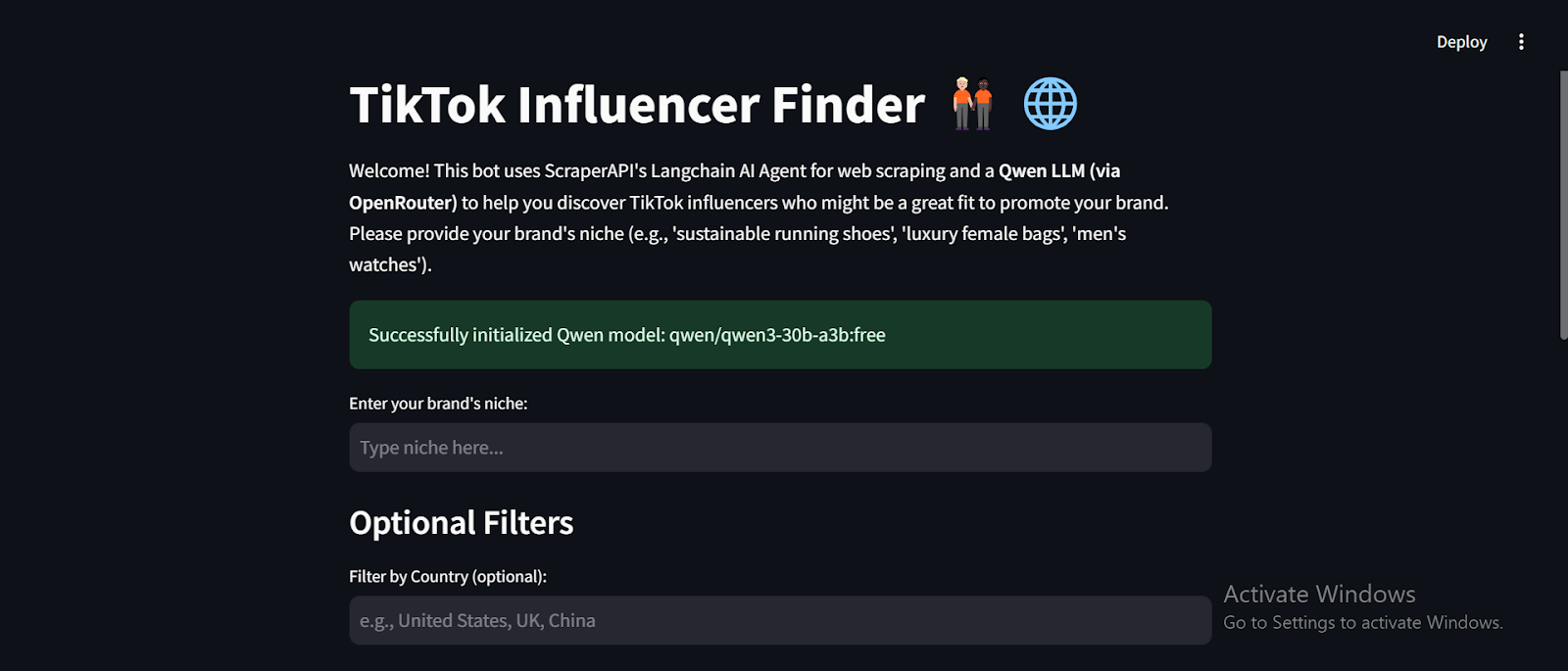The image size is (1568, 671).
Task: Click the TikTok Influencer Finder title
Action: (637, 105)
